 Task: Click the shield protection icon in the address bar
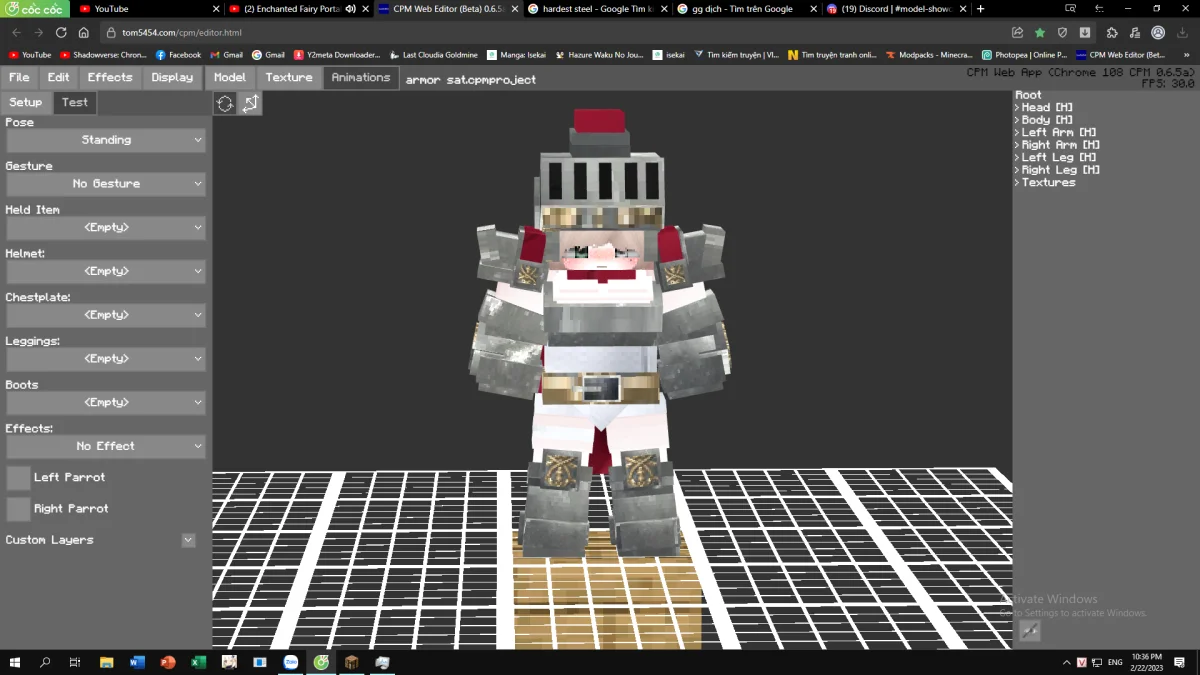click(x=1062, y=33)
